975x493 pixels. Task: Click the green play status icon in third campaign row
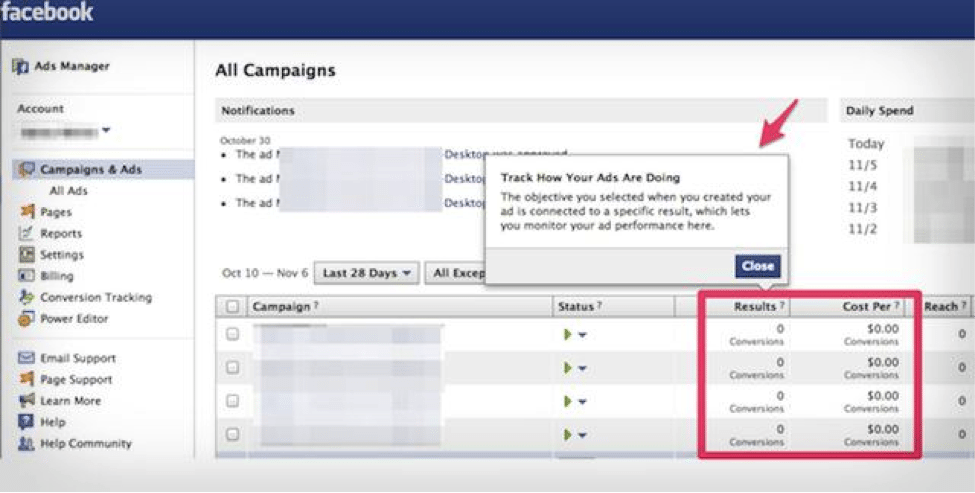567,402
